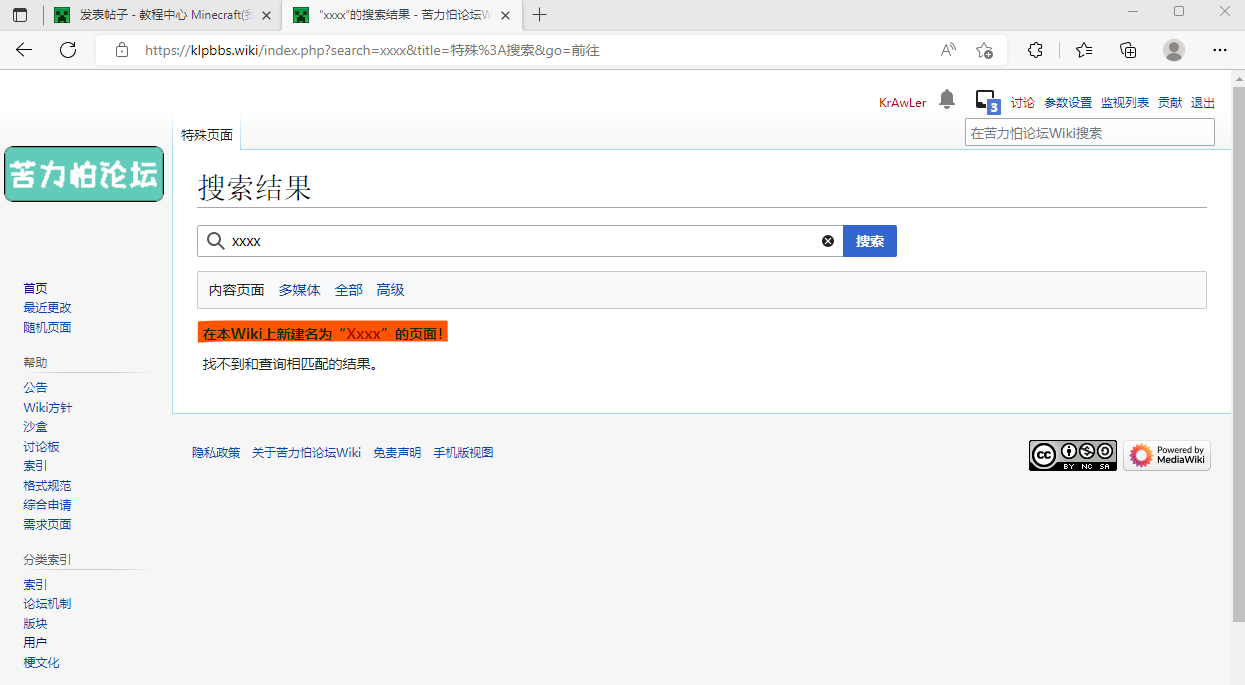Click the 退出 logout link
The width and height of the screenshot is (1245, 685).
1203,103
